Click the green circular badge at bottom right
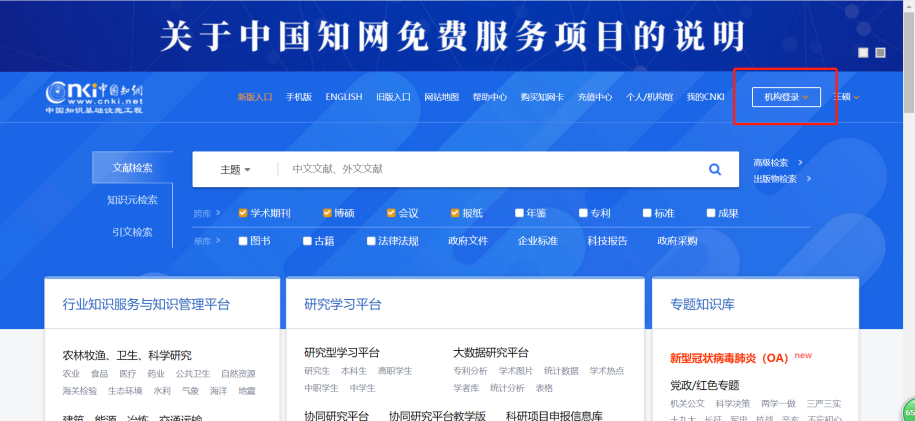 pyautogui.click(x=909, y=411)
